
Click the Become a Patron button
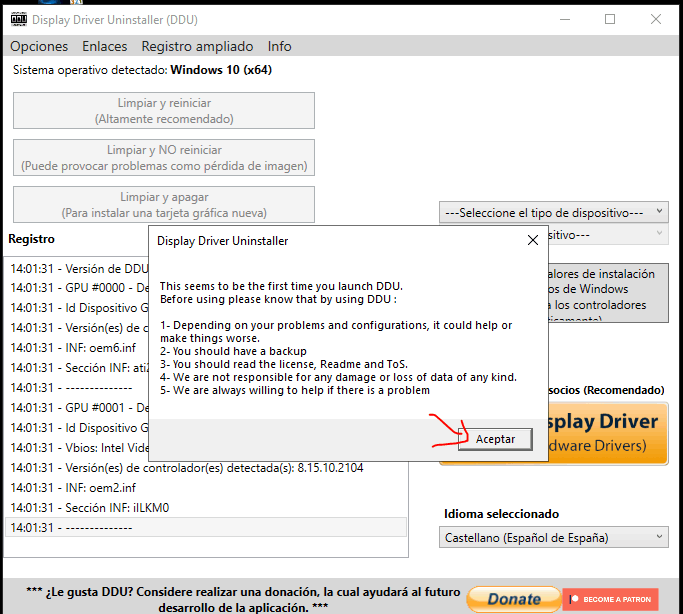610,599
